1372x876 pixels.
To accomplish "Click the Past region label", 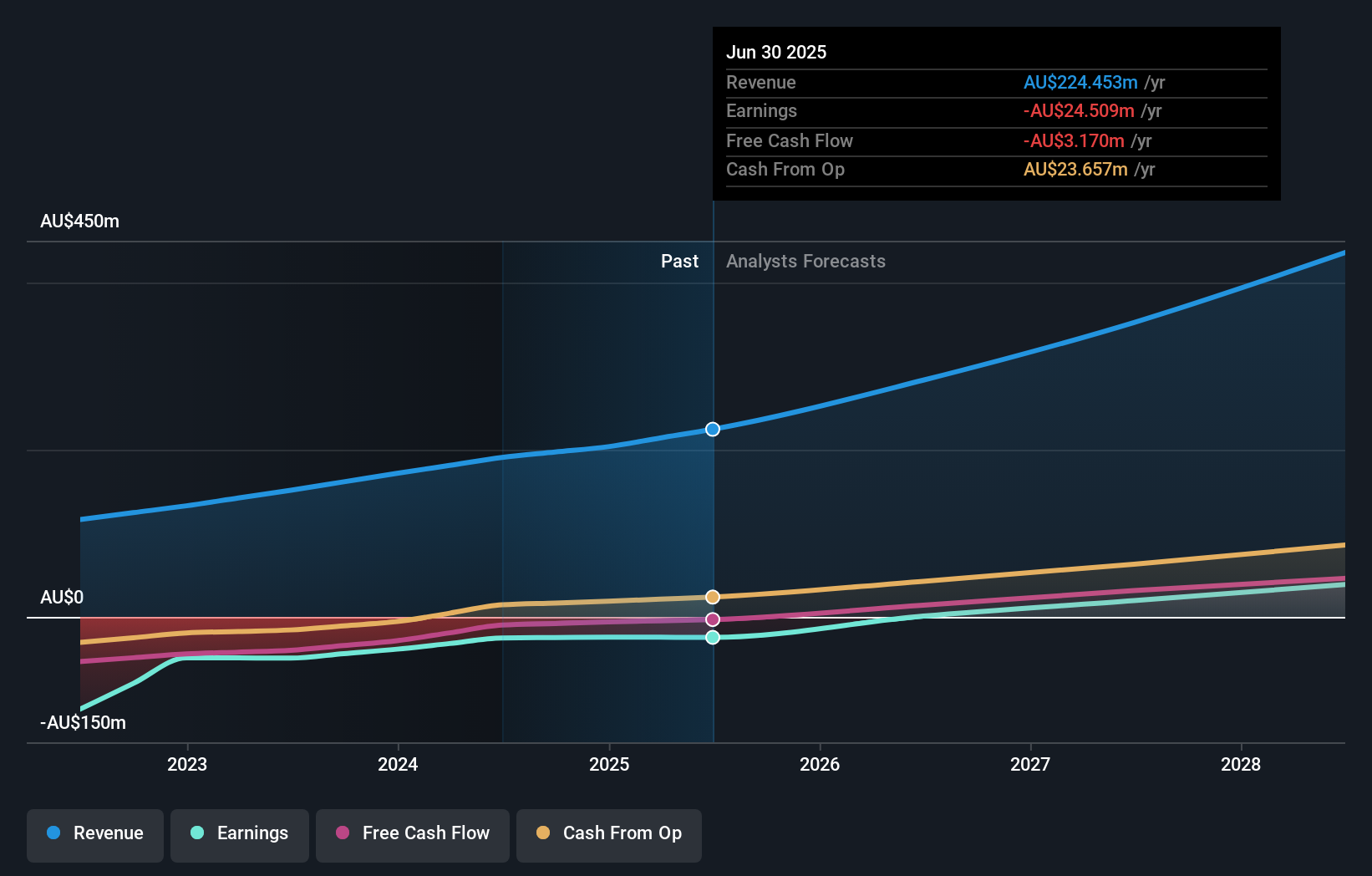I will (x=679, y=262).
